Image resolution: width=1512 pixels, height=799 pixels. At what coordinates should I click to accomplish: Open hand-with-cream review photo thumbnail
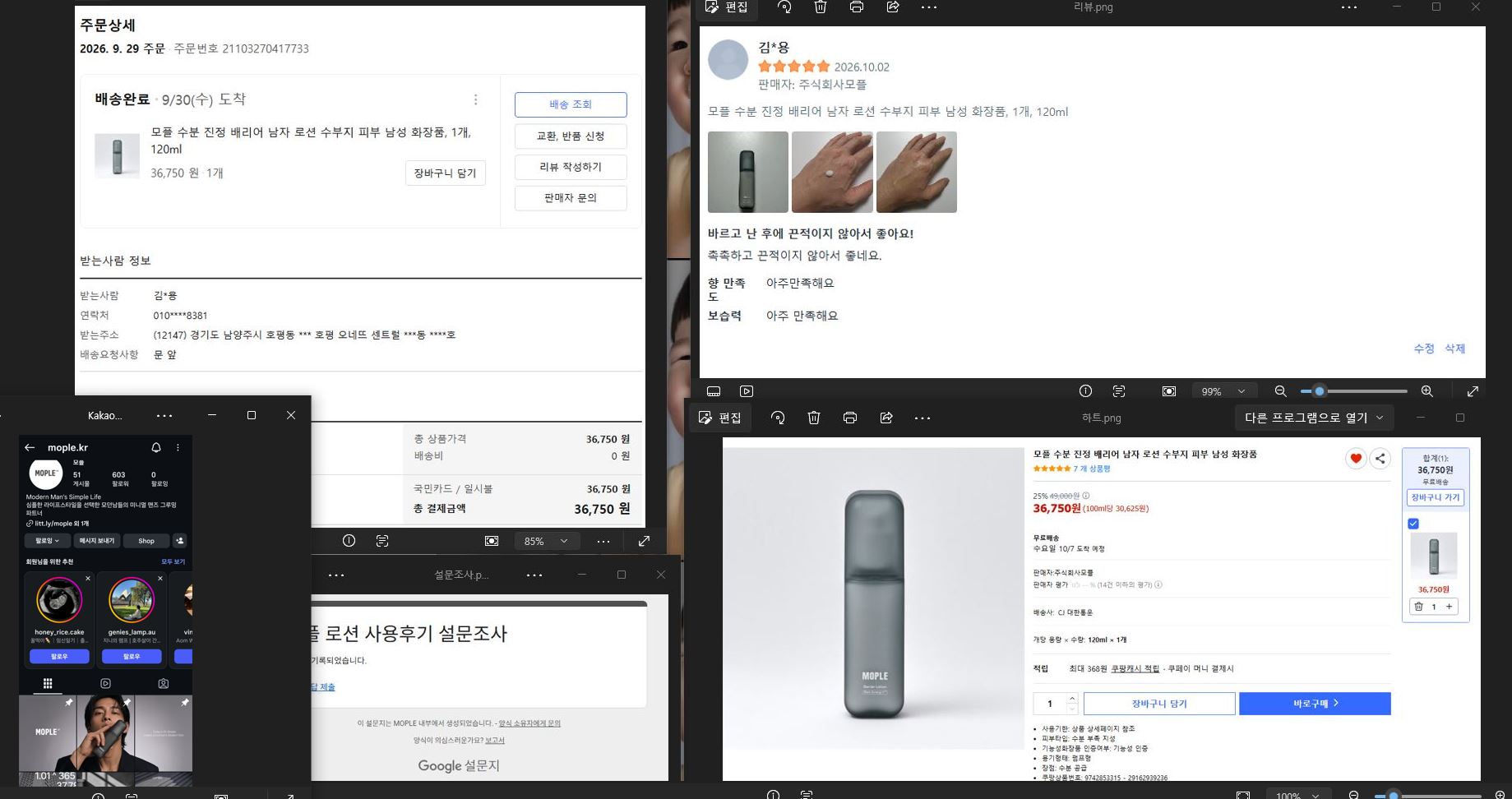(831, 172)
